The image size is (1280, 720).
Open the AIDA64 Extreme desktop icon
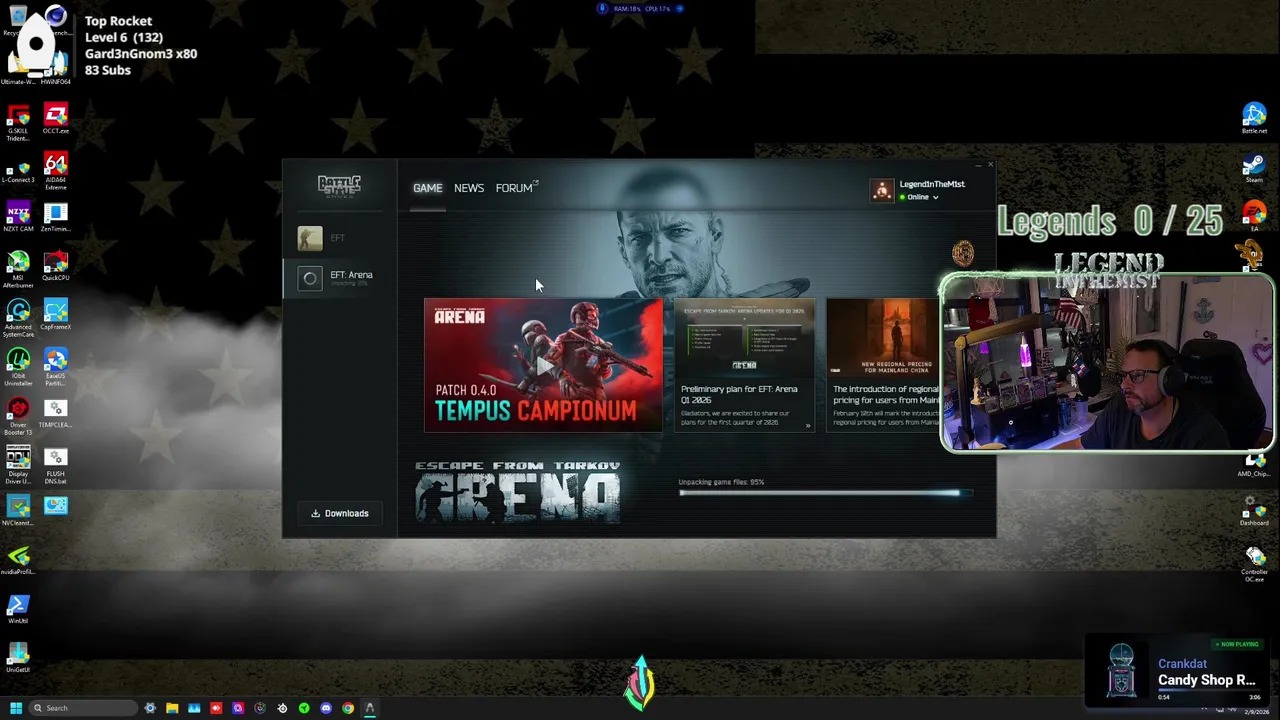56,170
